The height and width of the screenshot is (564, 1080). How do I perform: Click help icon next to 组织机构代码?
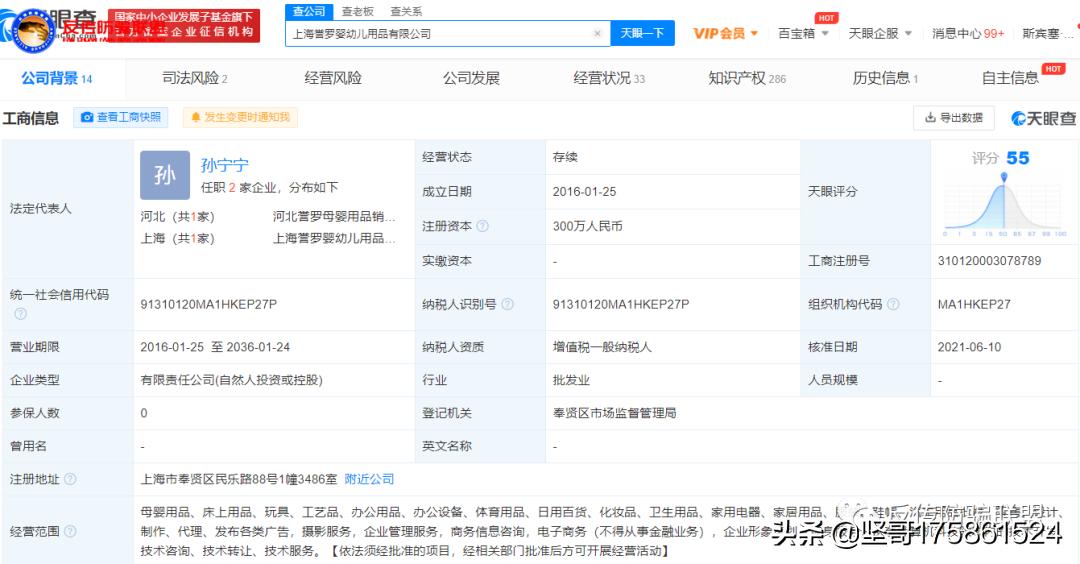(x=893, y=304)
